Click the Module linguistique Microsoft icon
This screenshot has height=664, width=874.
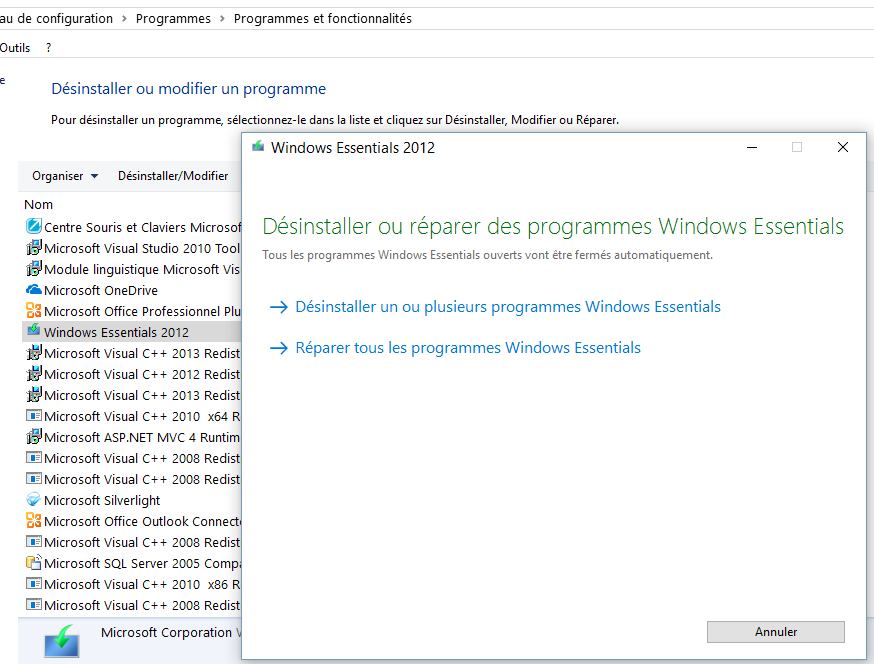point(33,269)
